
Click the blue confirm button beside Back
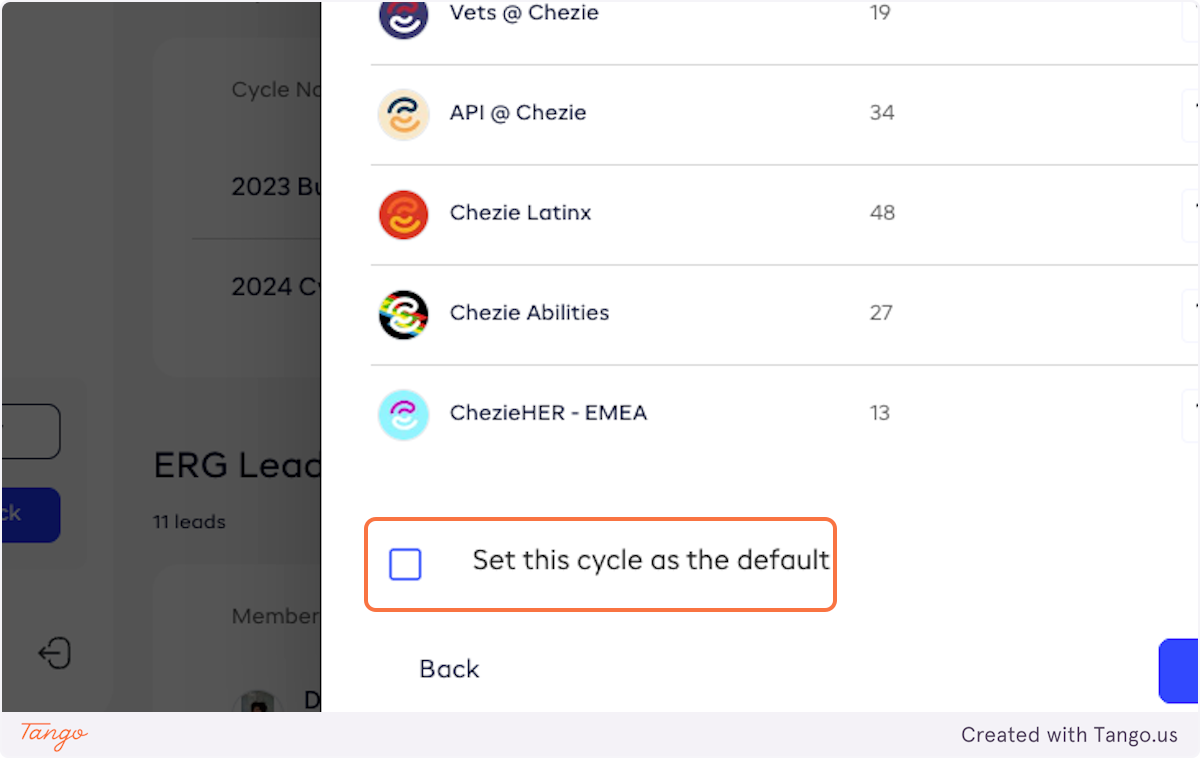tap(1179, 671)
